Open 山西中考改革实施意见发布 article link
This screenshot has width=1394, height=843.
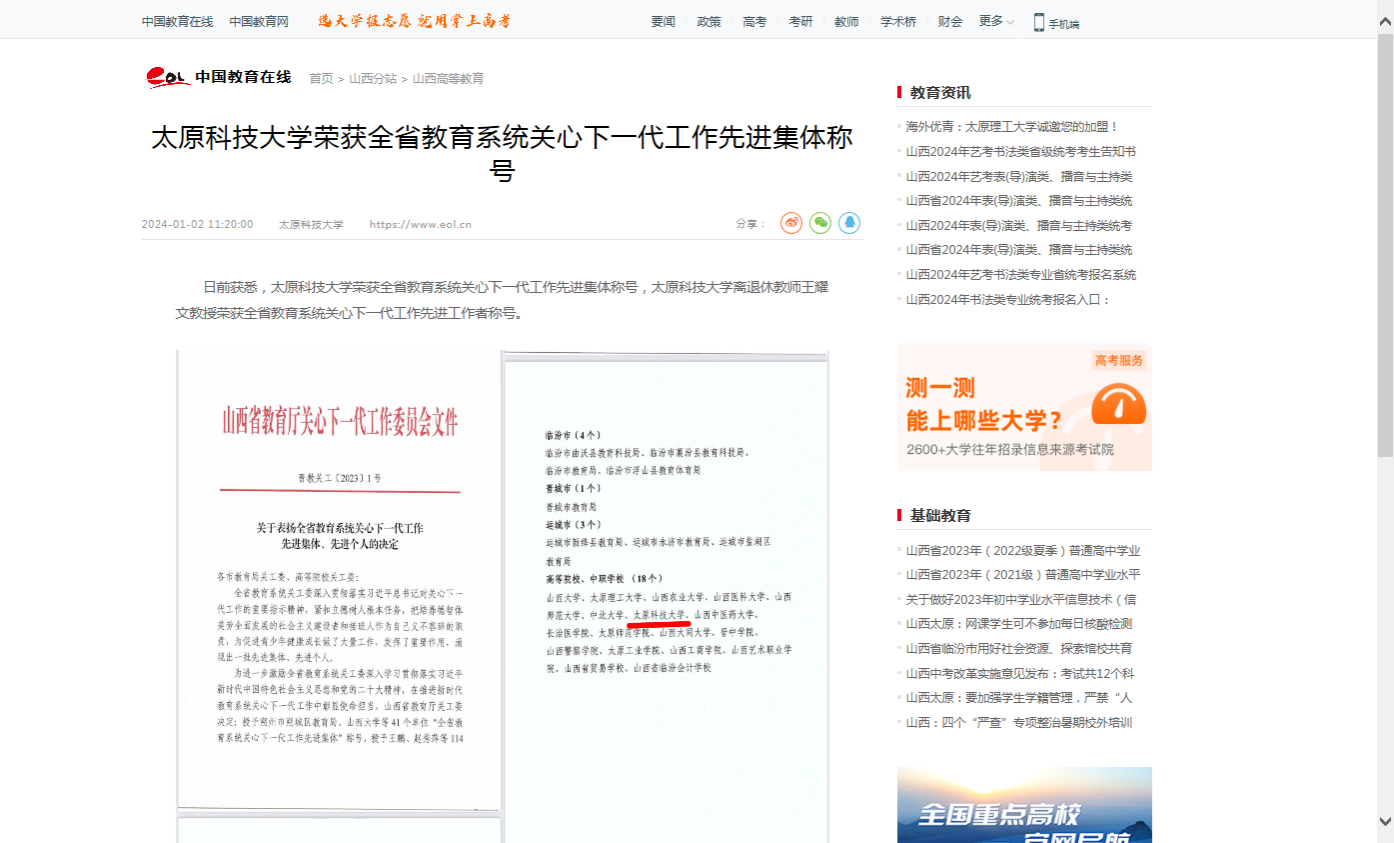[1019, 674]
